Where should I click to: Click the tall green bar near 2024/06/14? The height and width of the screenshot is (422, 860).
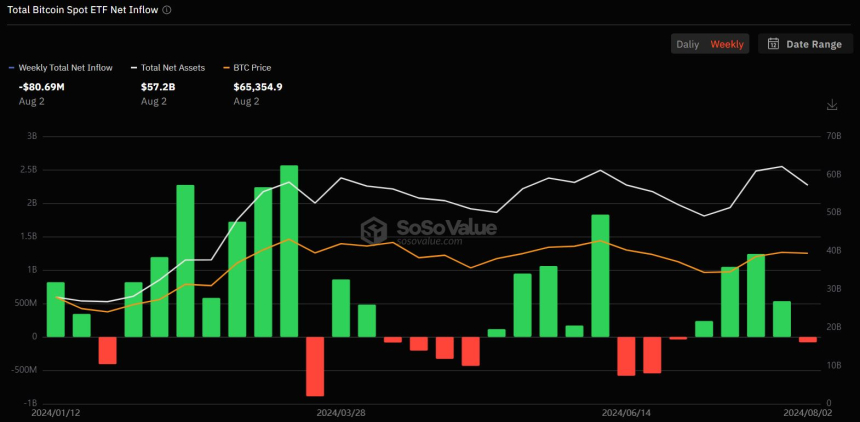[x=600, y=276]
